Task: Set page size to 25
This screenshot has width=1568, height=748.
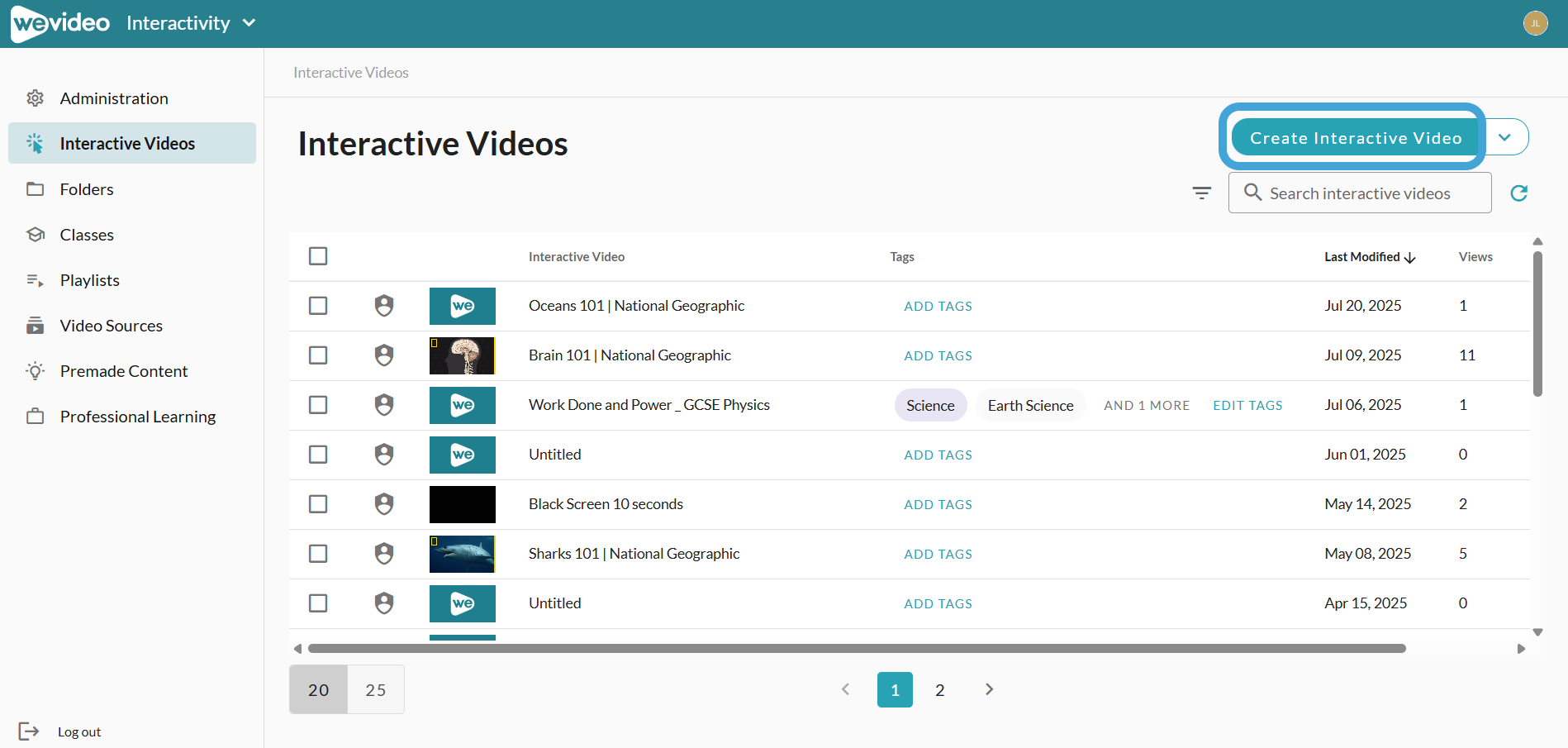Action: point(376,689)
